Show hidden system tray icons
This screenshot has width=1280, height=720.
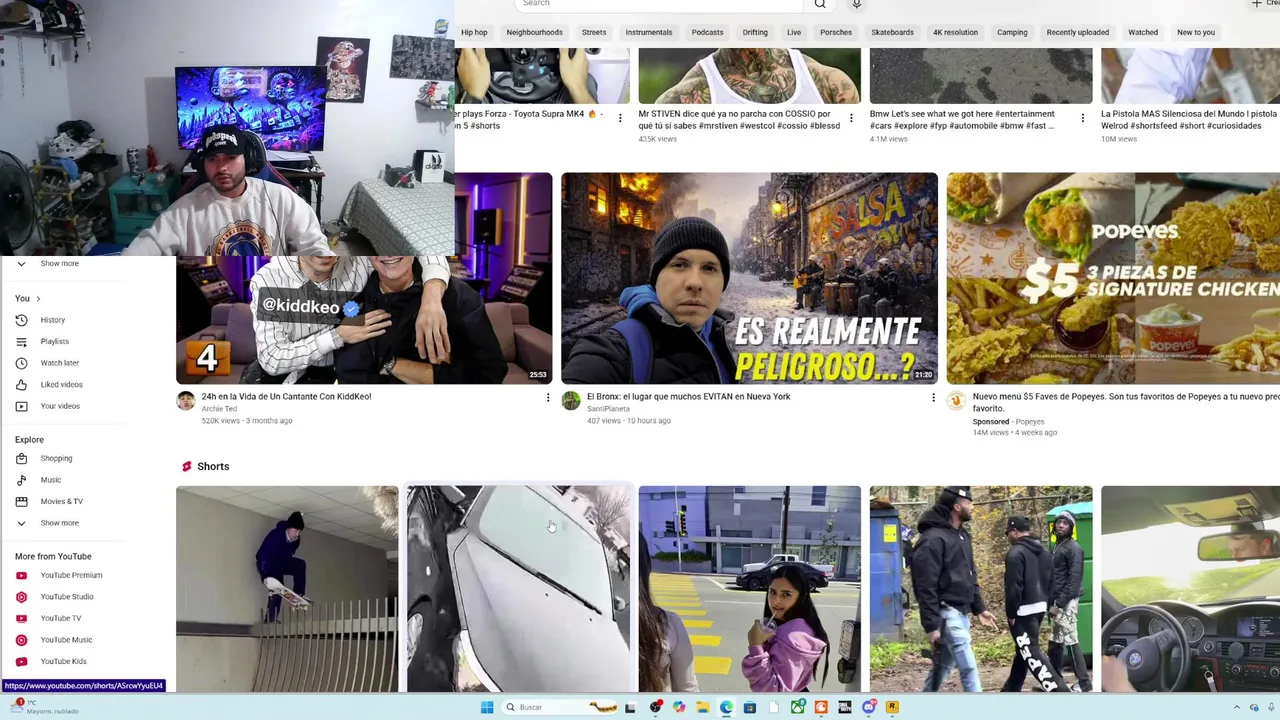pos(1237,707)
